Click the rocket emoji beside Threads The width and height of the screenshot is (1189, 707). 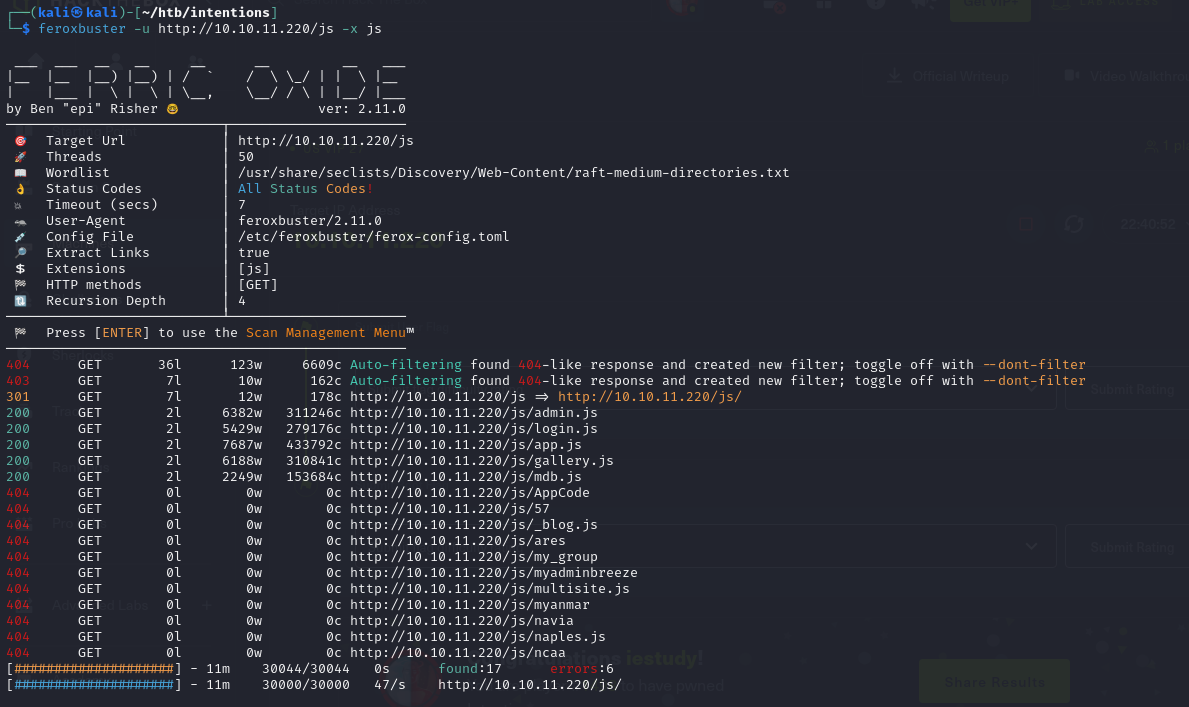pos(20,157)
